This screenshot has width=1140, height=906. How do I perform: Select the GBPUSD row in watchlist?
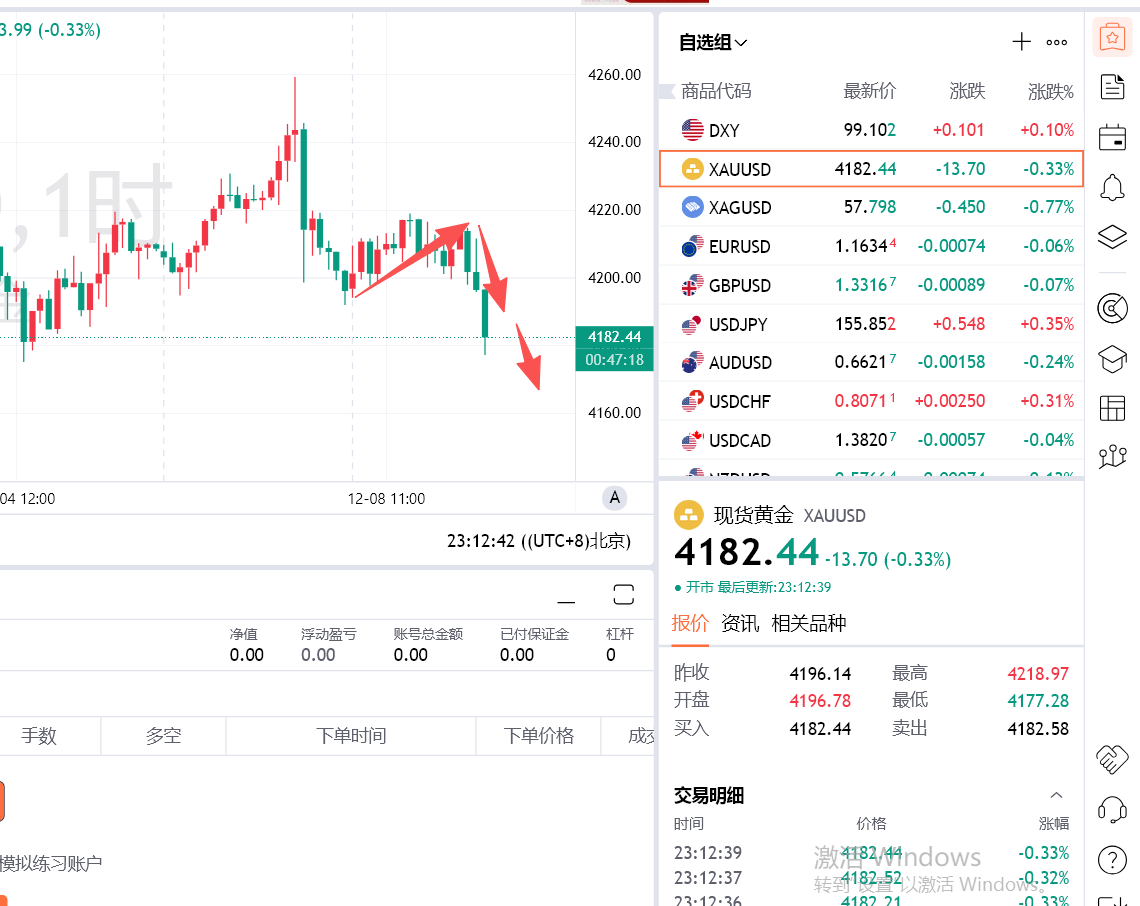click(871, 285)
